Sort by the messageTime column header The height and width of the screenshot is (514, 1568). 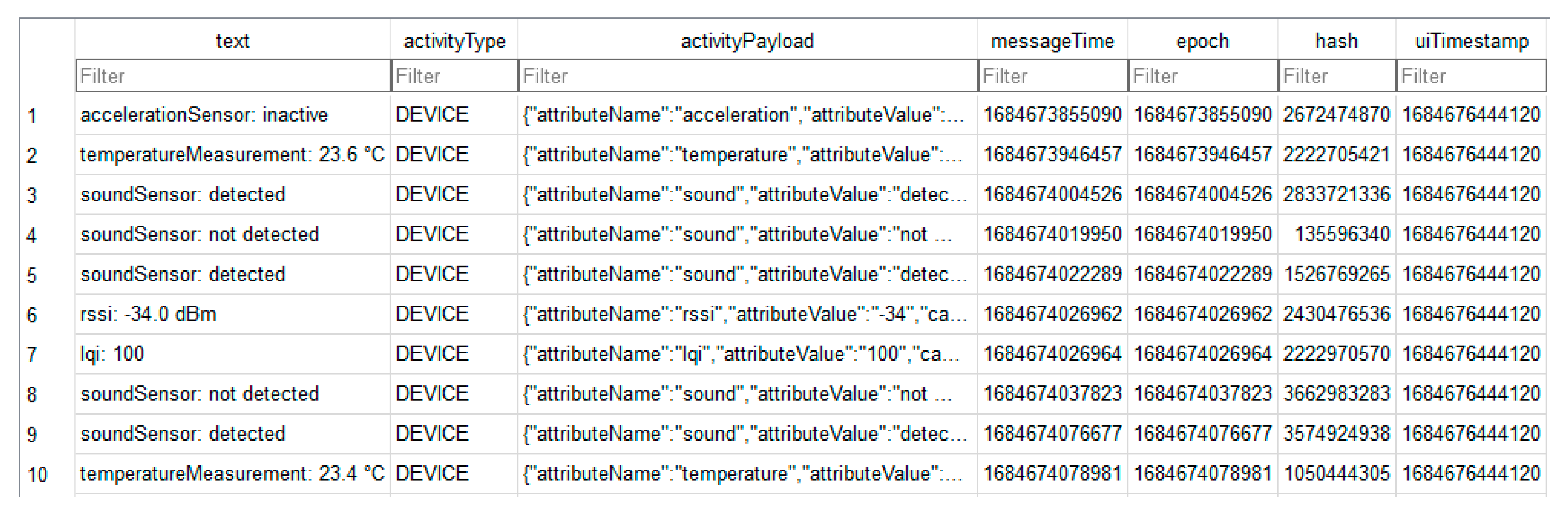(1052, 41)
